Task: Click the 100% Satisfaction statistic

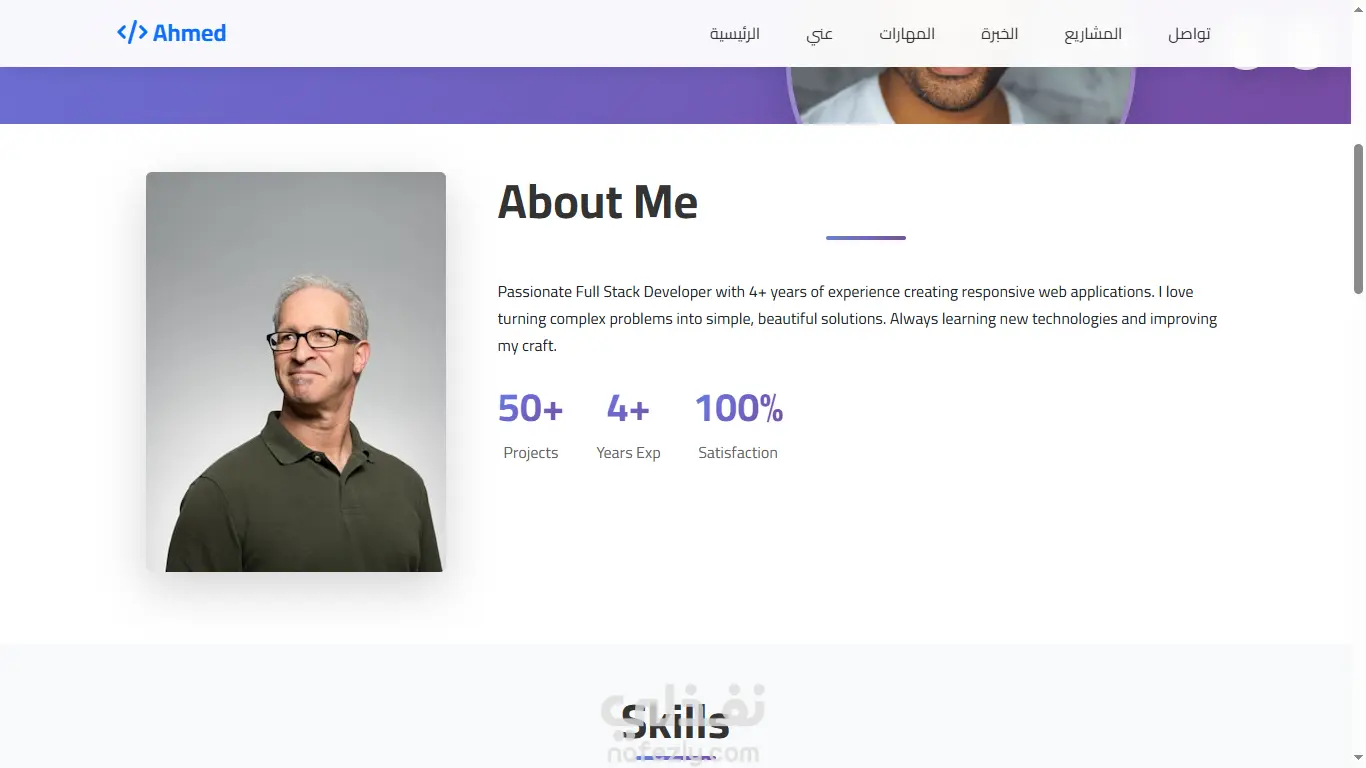Action: (738, 425)
